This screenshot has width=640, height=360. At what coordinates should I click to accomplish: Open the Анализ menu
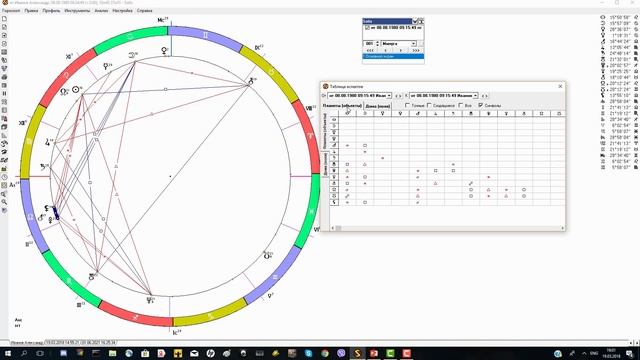pos(101,11)
